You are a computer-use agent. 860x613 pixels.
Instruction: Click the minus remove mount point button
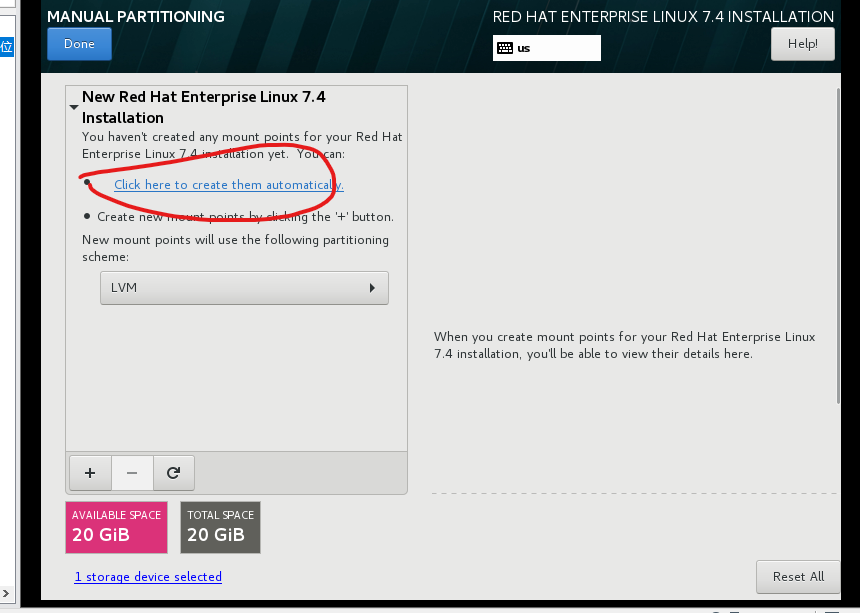point(132,473)
